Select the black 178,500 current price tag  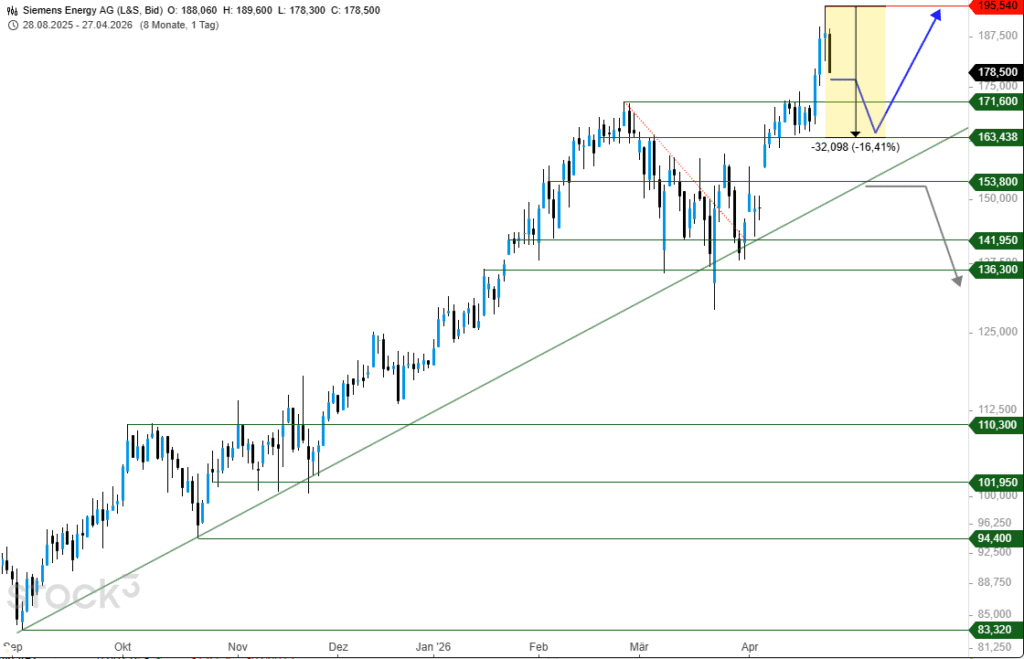pyautogui.click(x=996, y=72)
